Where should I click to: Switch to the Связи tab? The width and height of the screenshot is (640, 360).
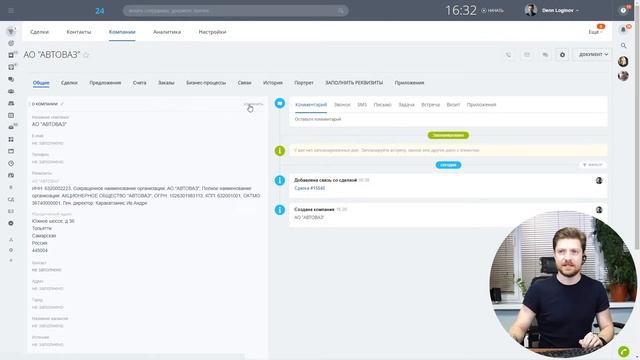[244, 83]
